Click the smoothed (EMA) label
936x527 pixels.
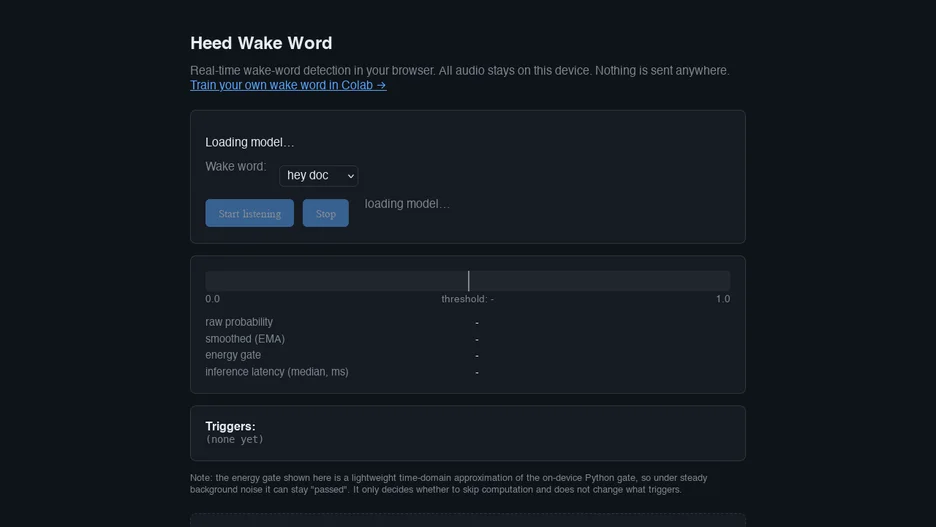245,338
